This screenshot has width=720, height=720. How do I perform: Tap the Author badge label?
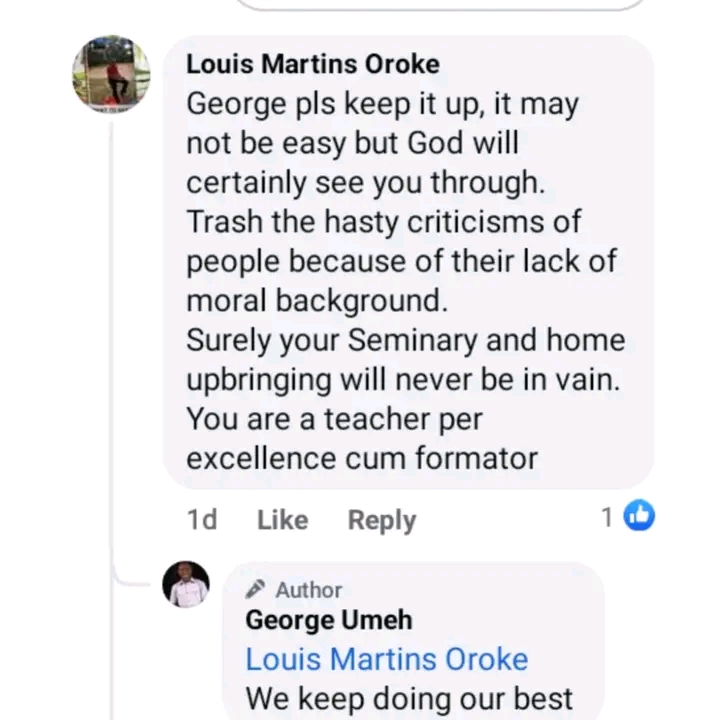pyautogui.click(x=309, y=590)
